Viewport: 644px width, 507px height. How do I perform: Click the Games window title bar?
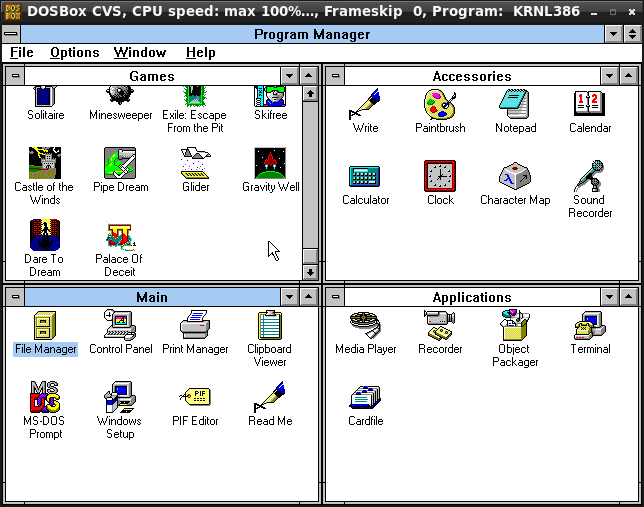(152, 76)
